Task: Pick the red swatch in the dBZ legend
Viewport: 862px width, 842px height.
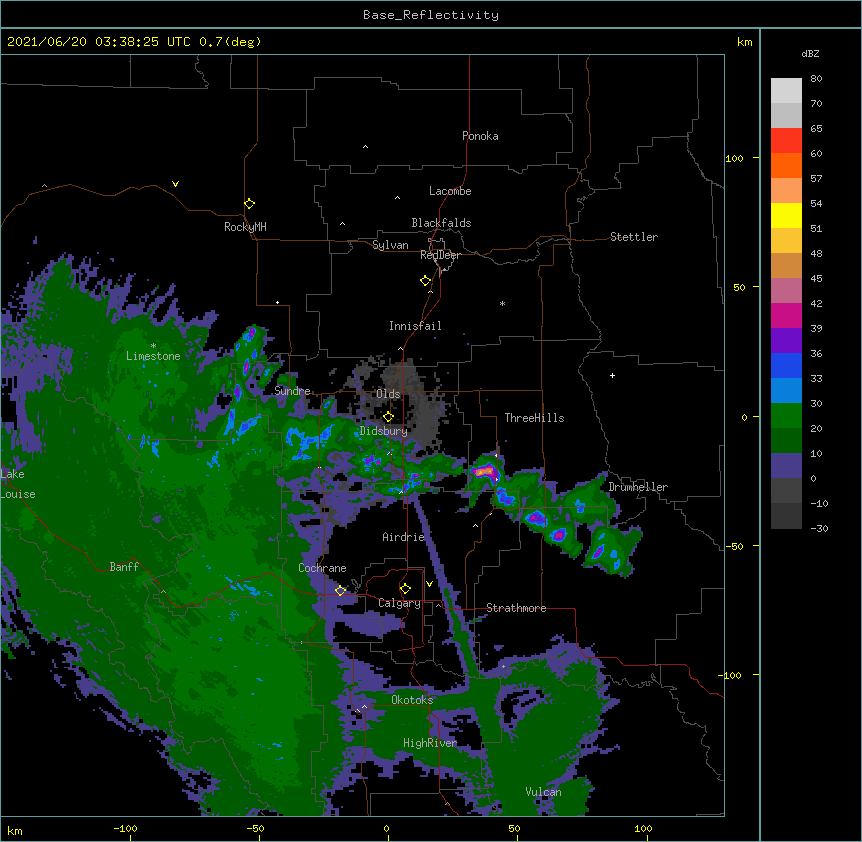Action: pyautogui.click(x=786, y=141)
